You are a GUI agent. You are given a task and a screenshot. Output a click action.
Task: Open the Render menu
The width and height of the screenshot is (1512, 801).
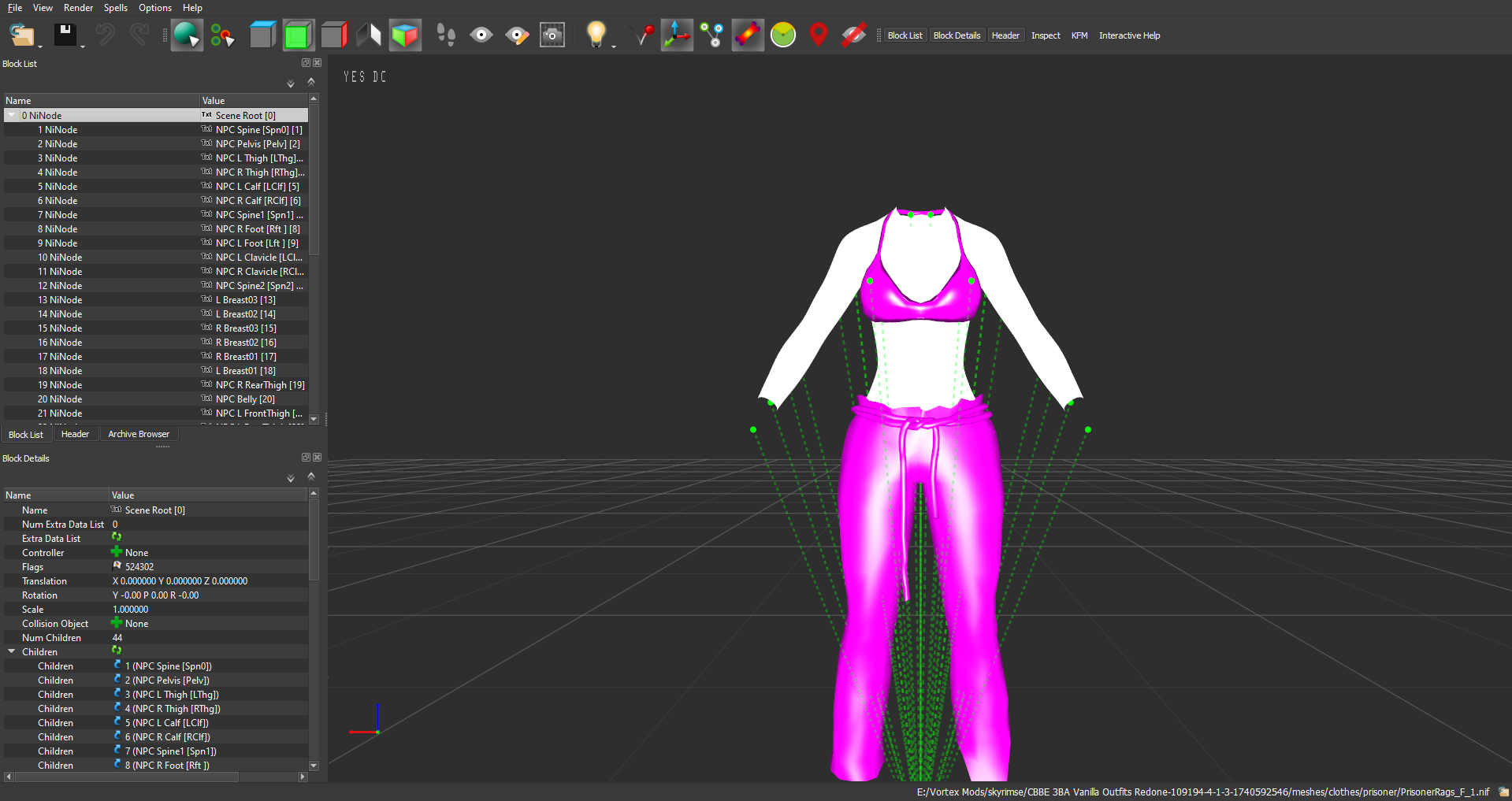coord(78,8)
